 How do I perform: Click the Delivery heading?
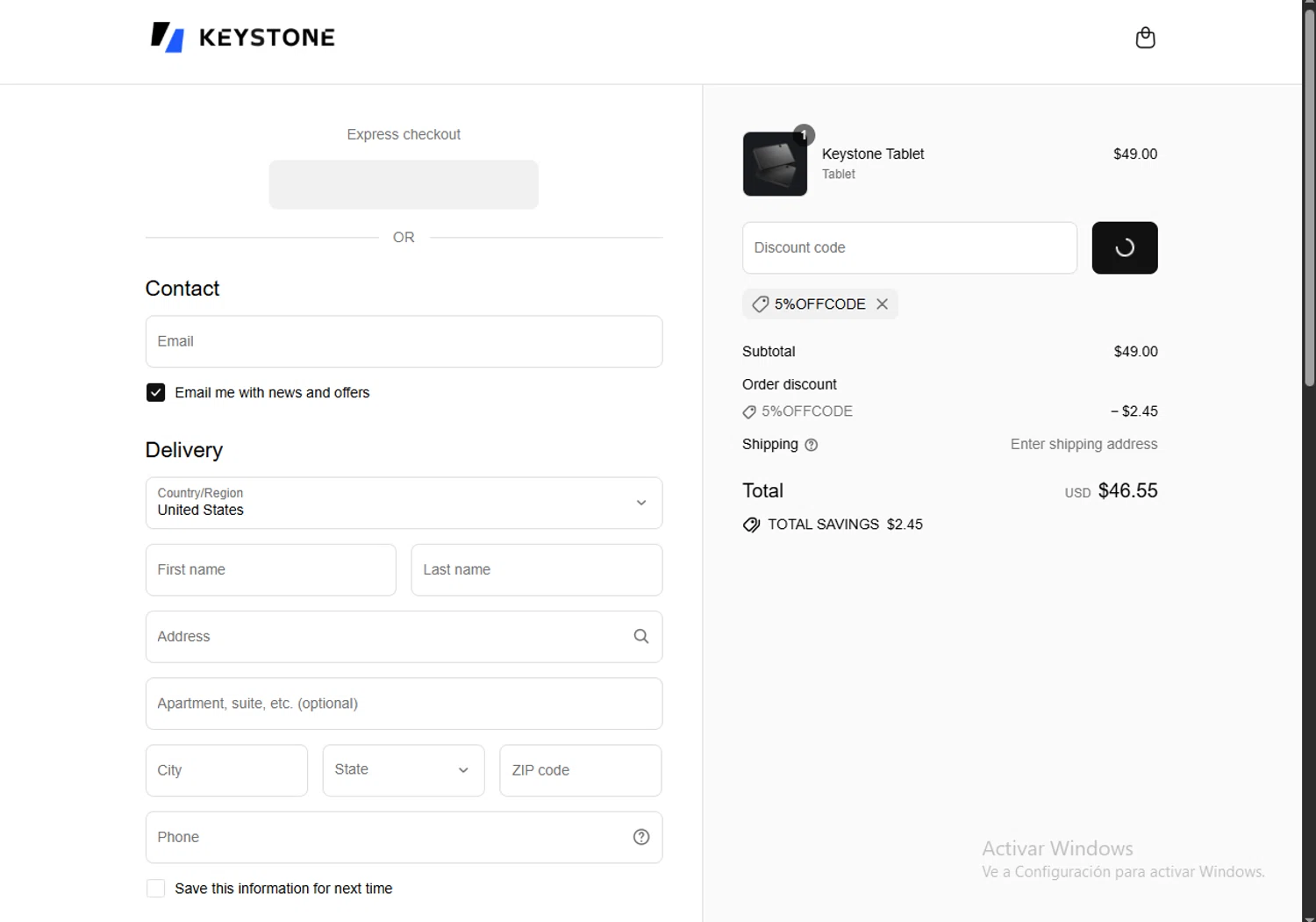click(184, 450)
